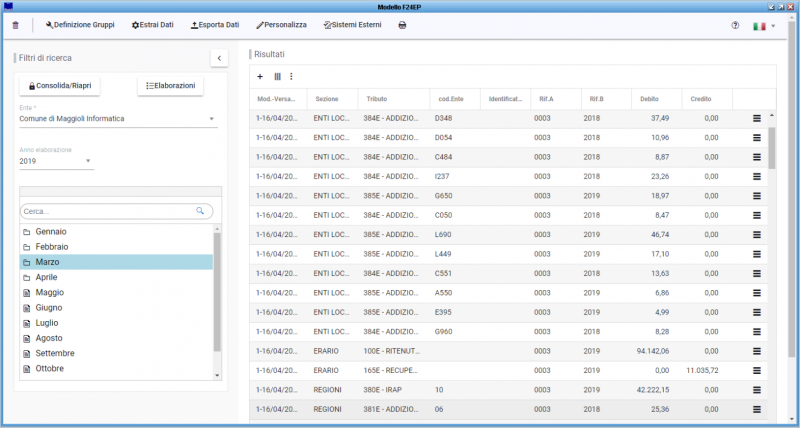Select Febbraio in the month list
This screenshot has width=800, height=428.
(x=52, y=246)
